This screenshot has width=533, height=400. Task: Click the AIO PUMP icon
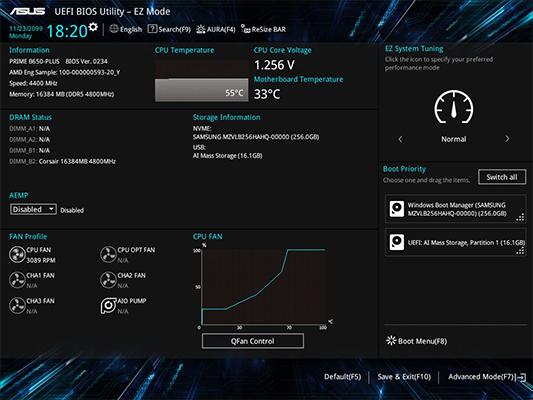(x=108, y=306)
